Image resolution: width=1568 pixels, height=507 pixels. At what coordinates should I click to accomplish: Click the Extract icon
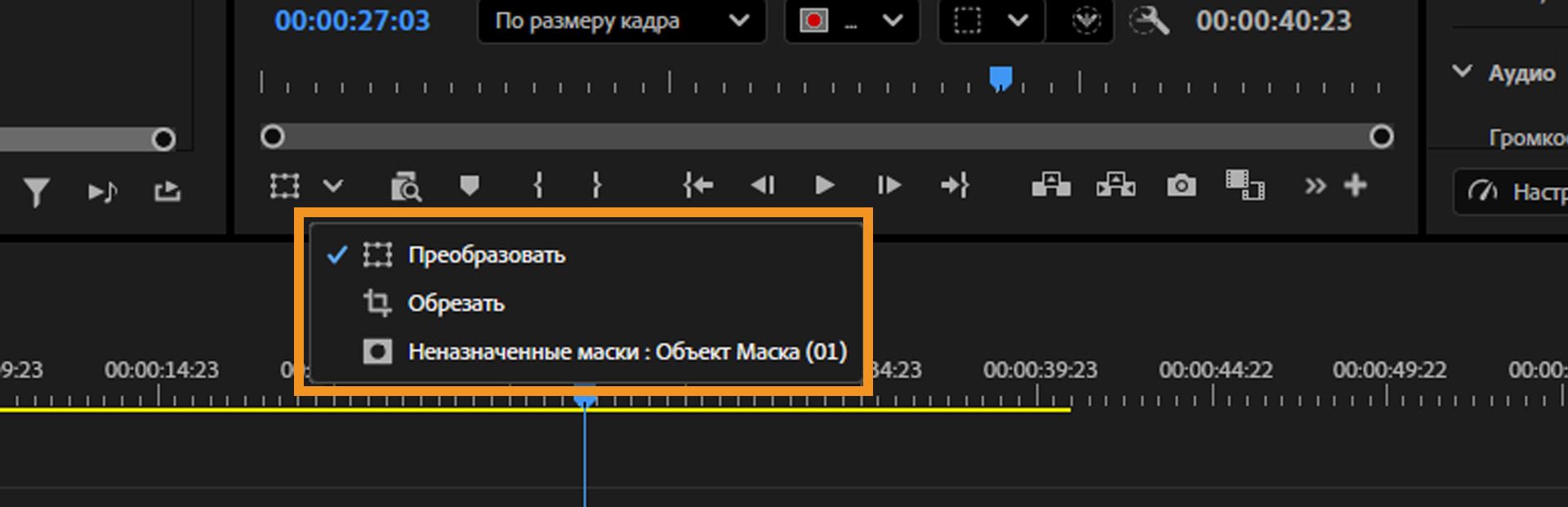pos(1116,185)
